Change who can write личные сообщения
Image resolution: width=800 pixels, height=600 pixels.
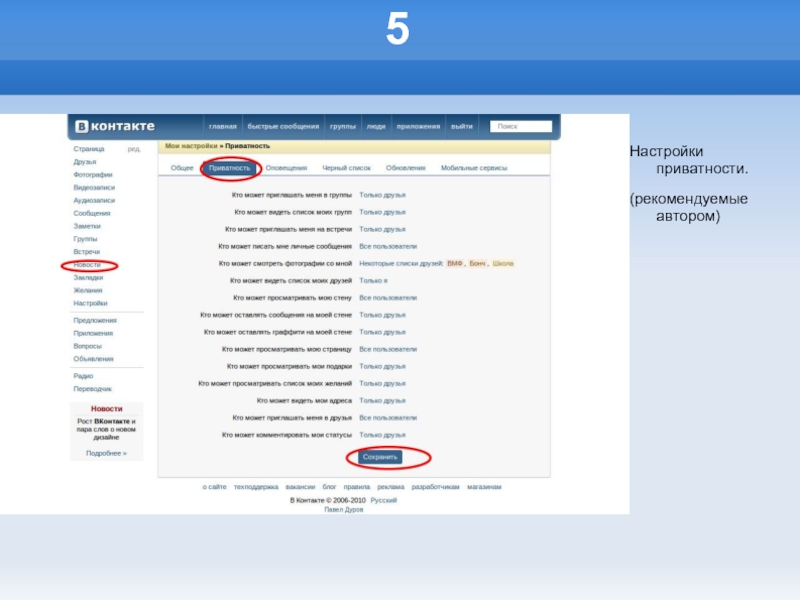(388, 246)
